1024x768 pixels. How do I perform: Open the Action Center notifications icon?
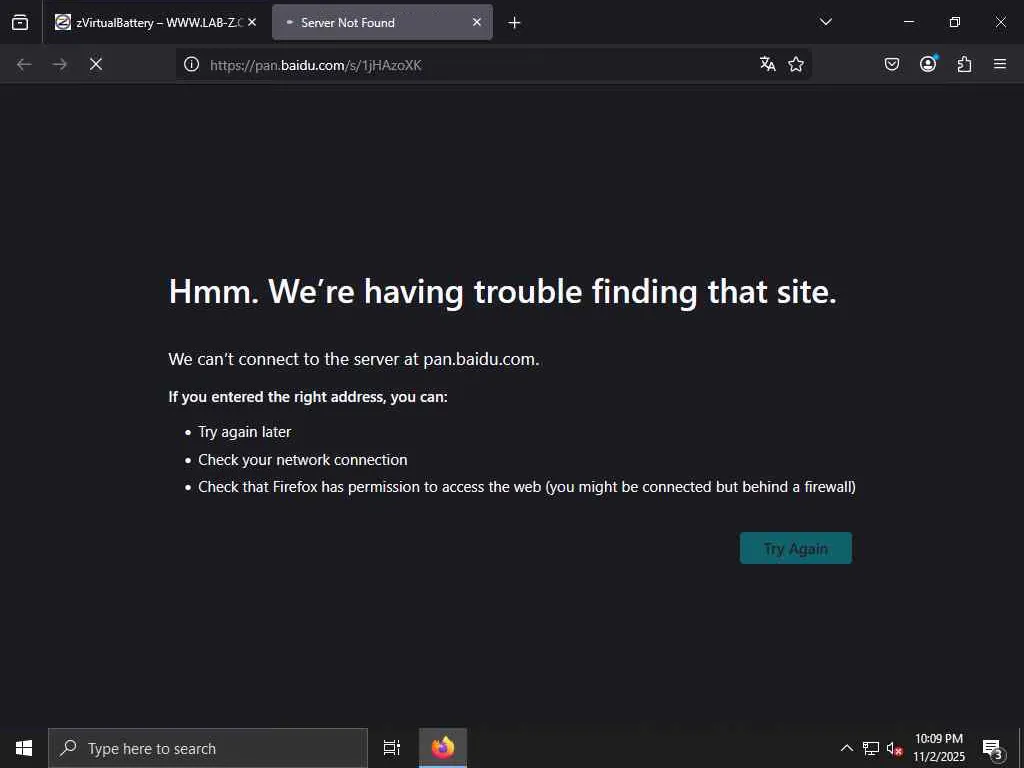(993, 748)
